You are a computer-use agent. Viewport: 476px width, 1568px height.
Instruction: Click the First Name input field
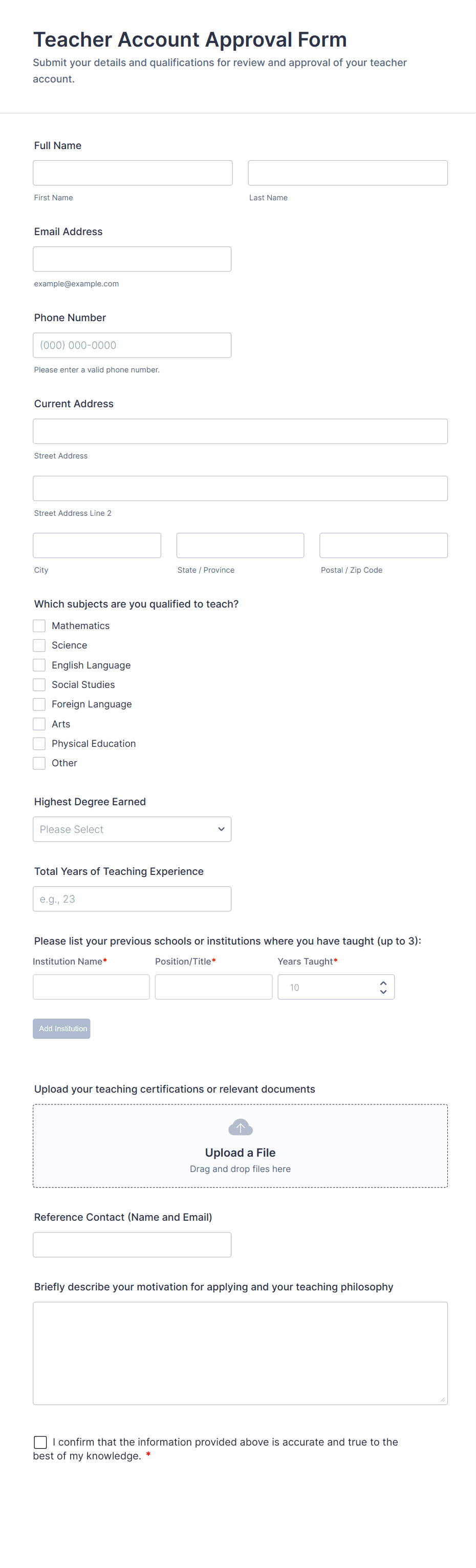click(133, 173)
